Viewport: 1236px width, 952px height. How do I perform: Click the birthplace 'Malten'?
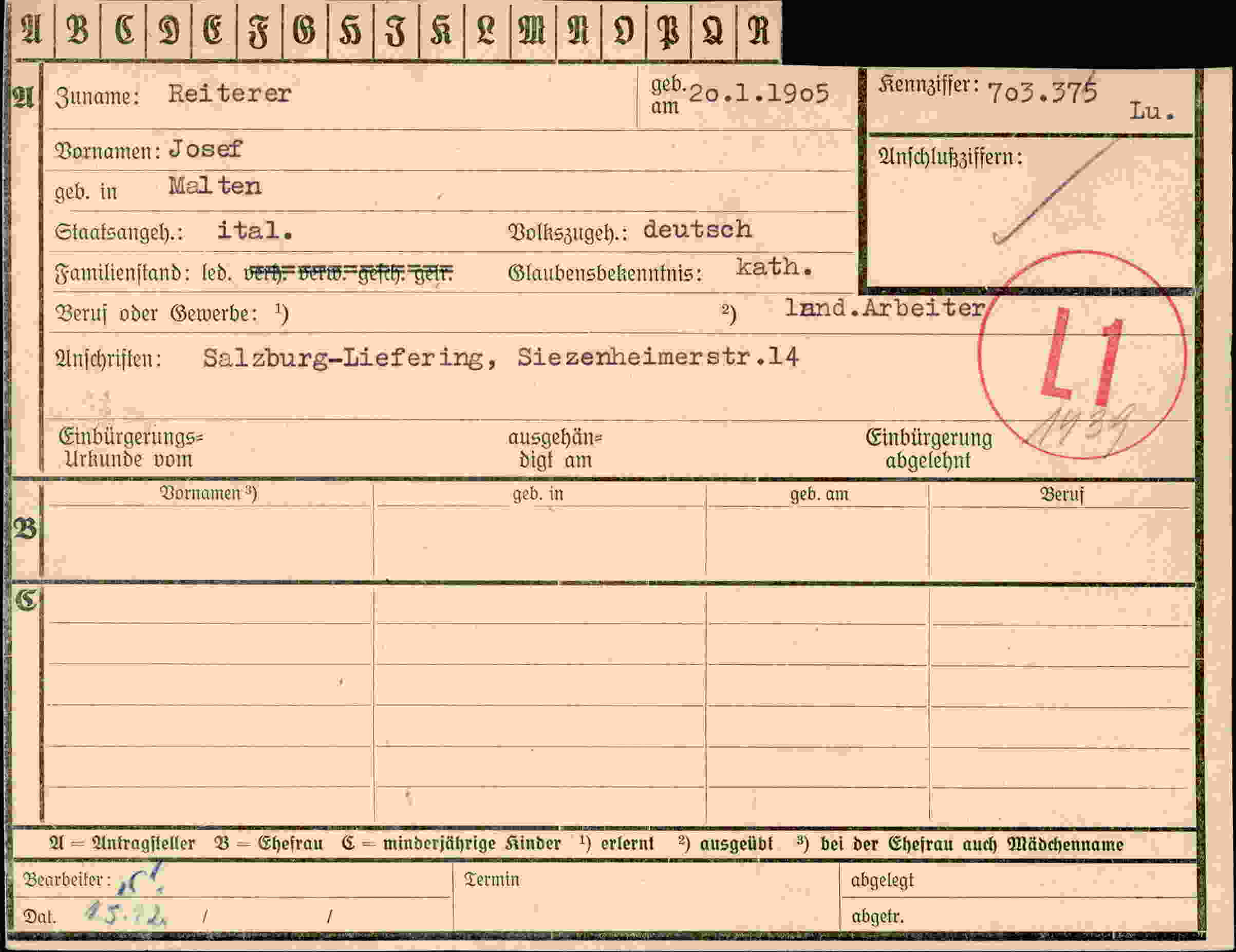click(215, 186)
